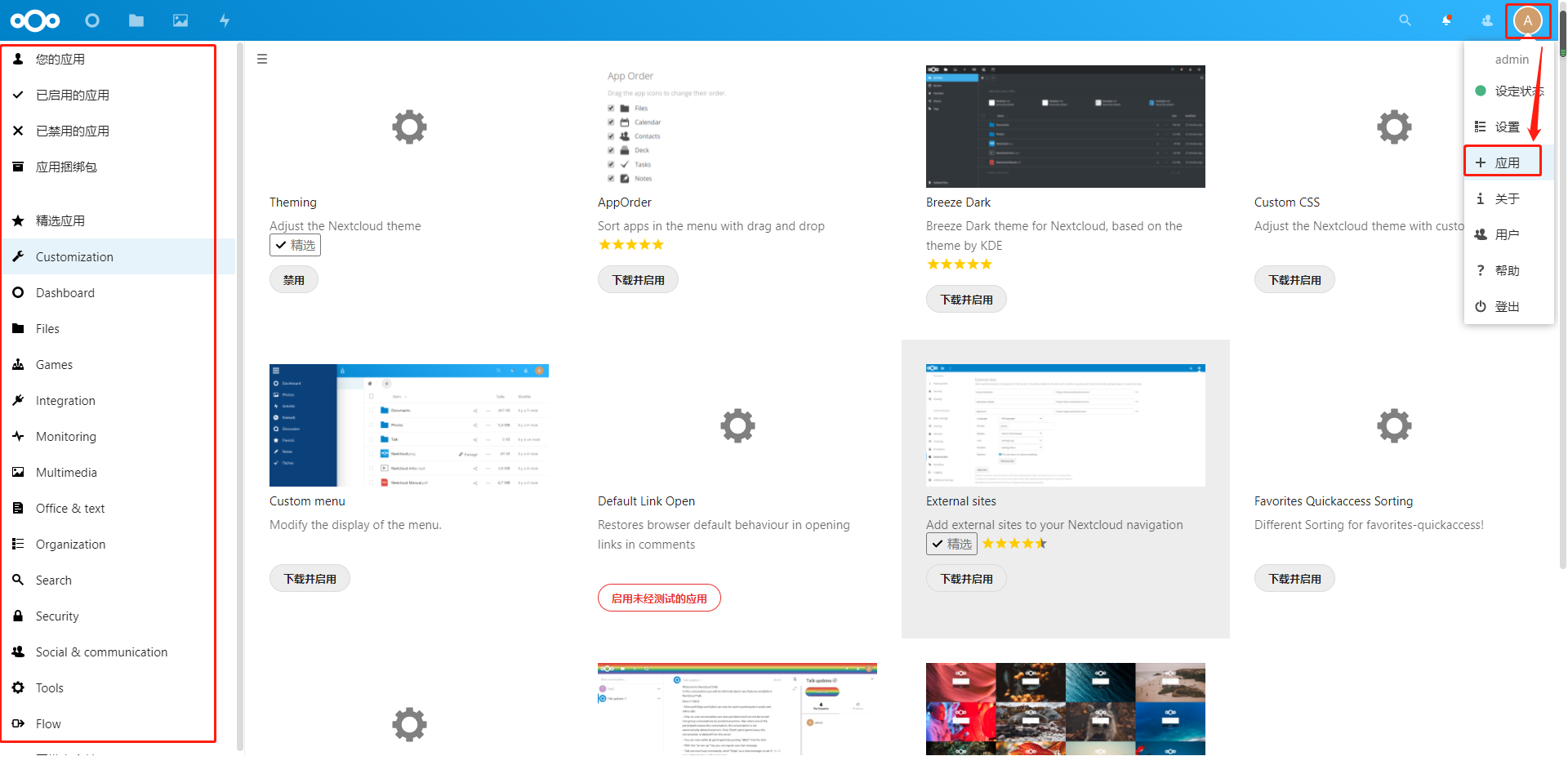1568x765 pixels.
Task: Open the notifications bell in the header
Action: (x=1446, y=20)
